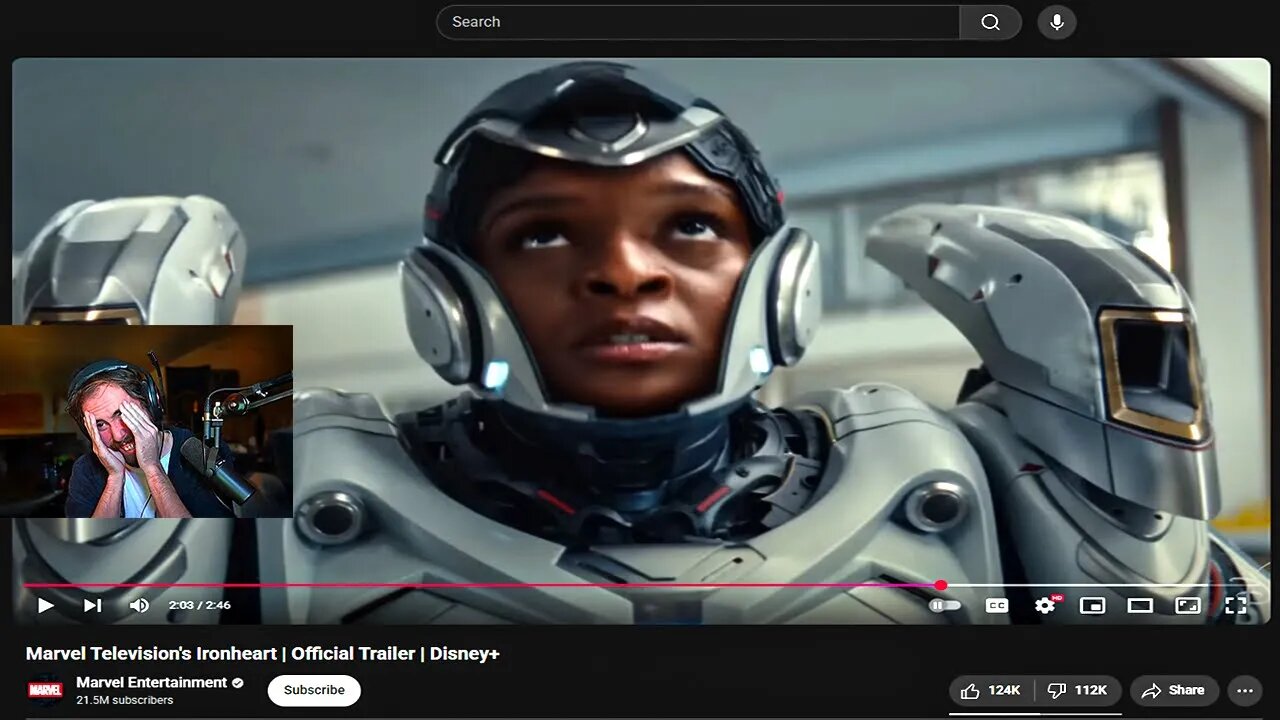Switch to theater mode

pyautogui.click(x=1140, y=605)
